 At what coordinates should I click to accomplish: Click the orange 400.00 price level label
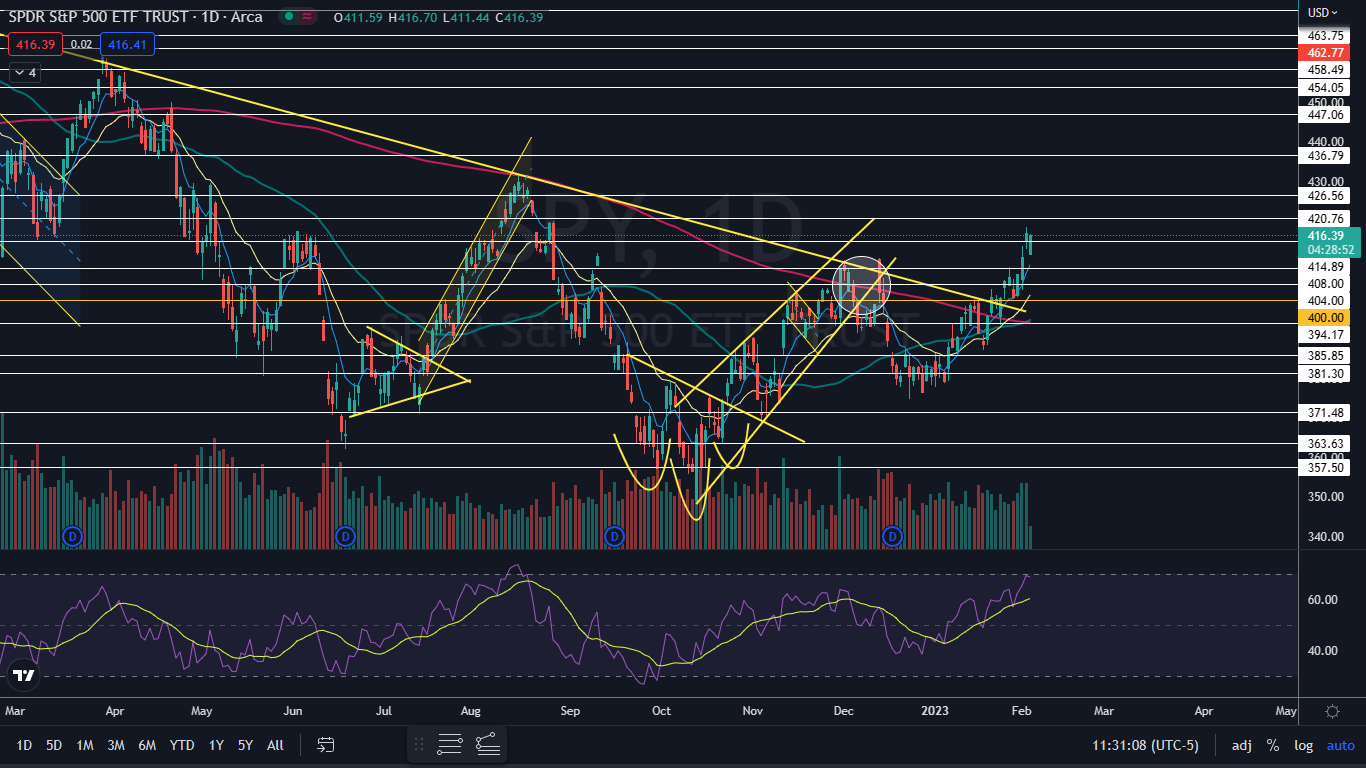(x=1322, y=316)
